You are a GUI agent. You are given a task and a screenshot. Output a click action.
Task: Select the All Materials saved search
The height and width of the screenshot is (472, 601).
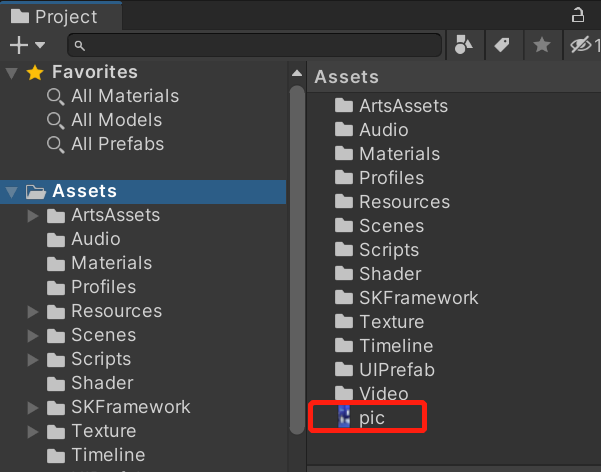[x=124, y=96]
